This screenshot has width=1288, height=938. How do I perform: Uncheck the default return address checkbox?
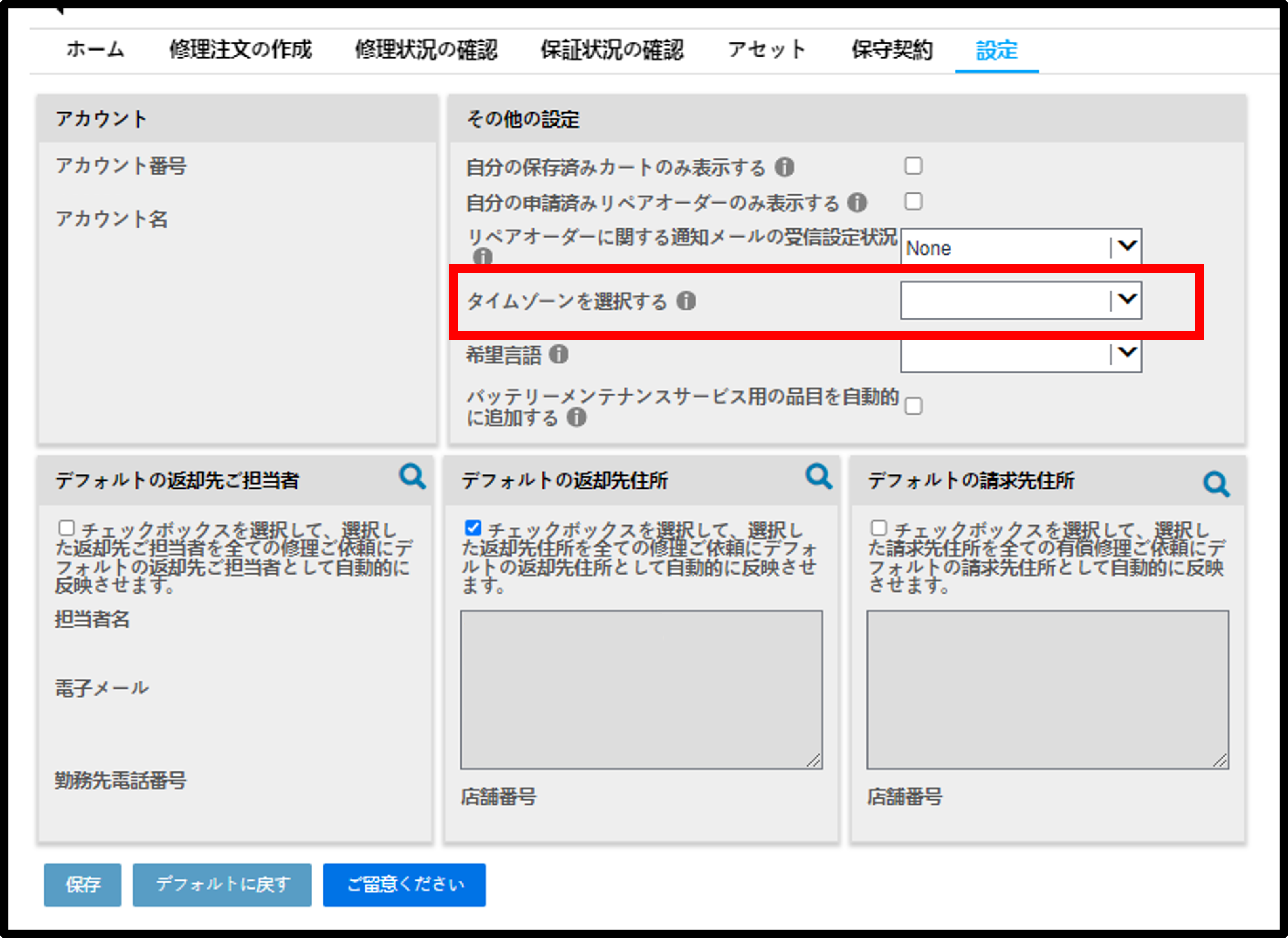(x=472, y=527)
